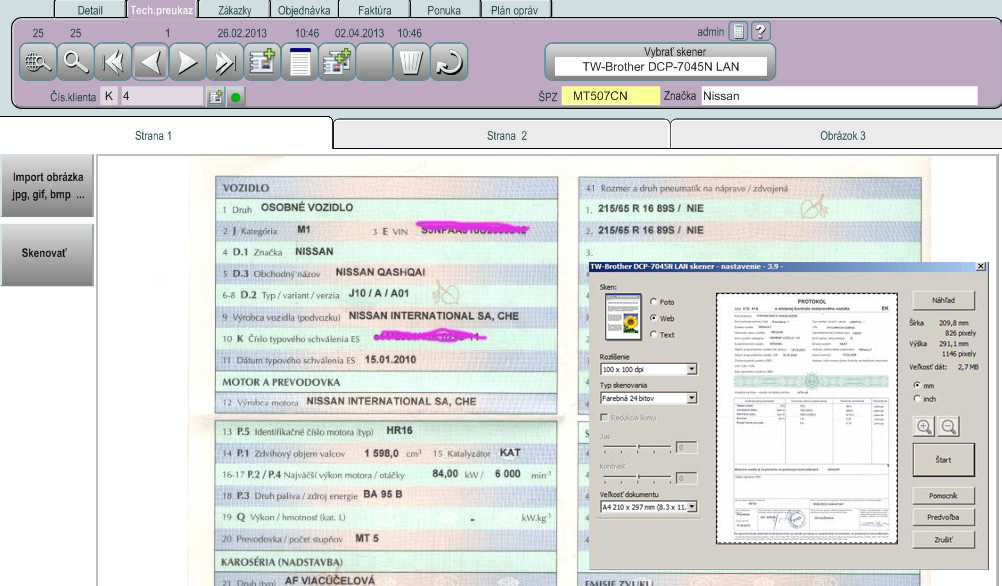Click the scanned PROTOKOL preview image
The width and height of the screenshot is (1002, 586).
pos(806,419)
